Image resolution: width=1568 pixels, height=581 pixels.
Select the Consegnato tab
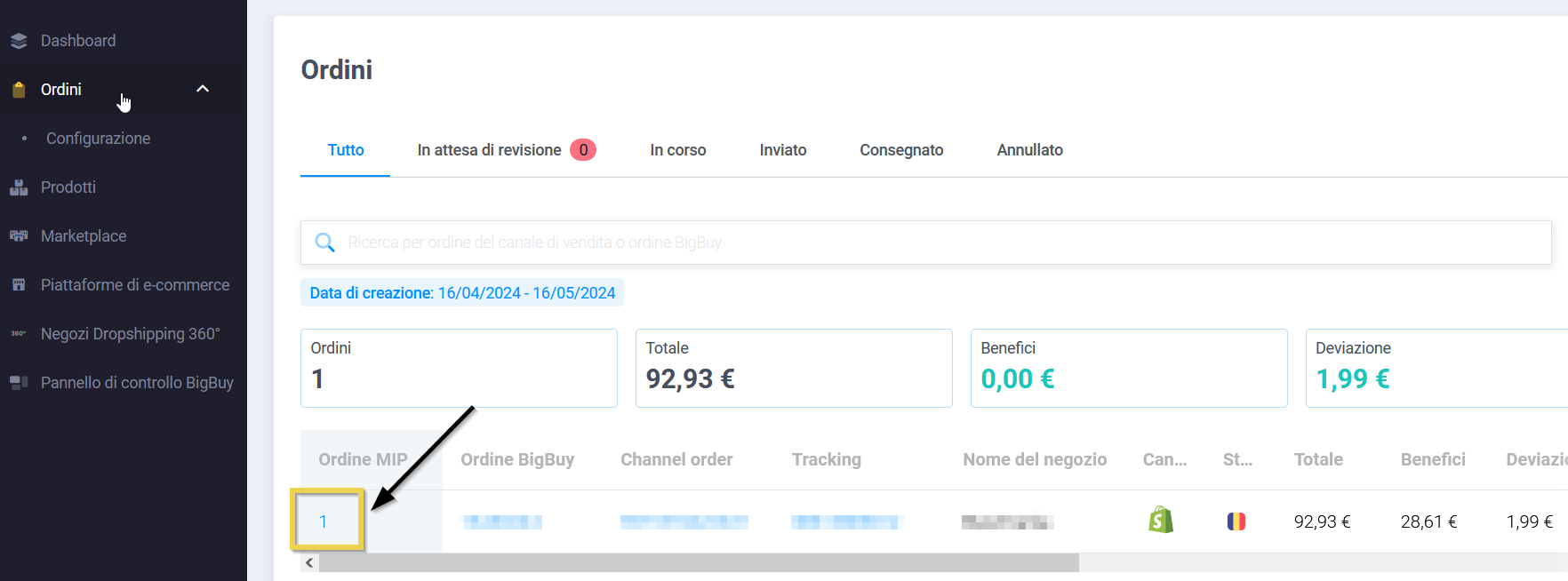point(901,150)
